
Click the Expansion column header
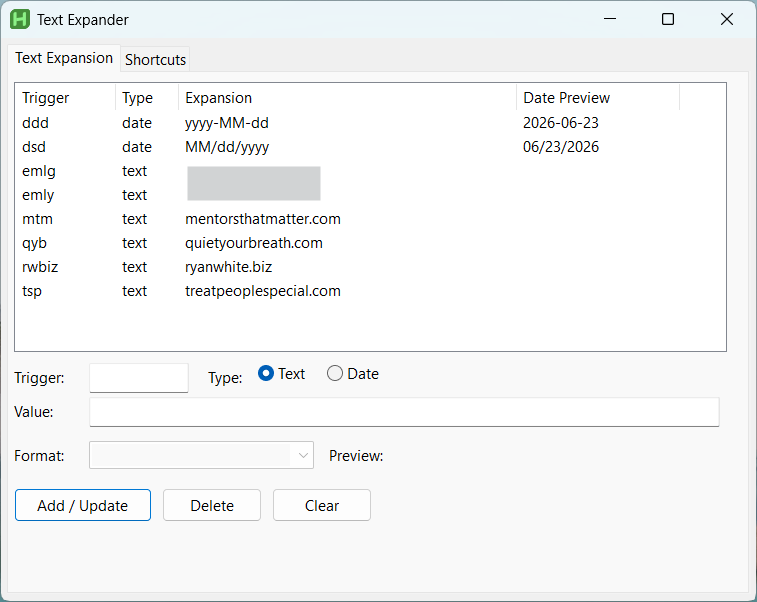(347, 98)
